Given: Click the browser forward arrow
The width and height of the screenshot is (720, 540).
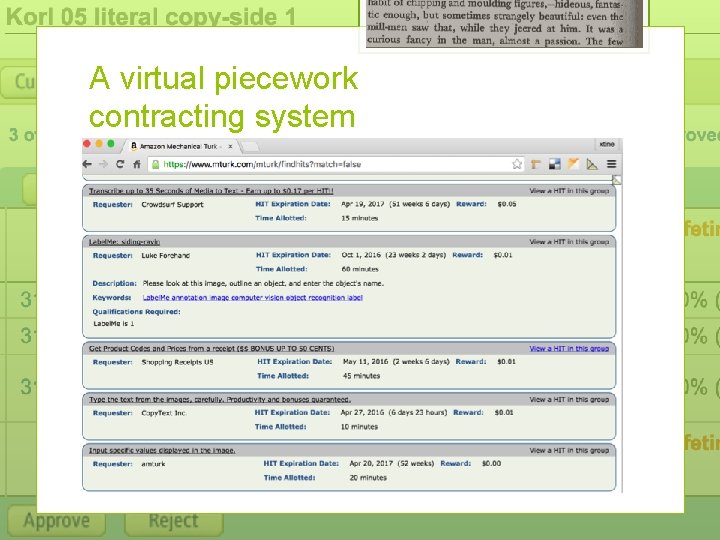Looking at the screenshot, I should coord(103,164).
